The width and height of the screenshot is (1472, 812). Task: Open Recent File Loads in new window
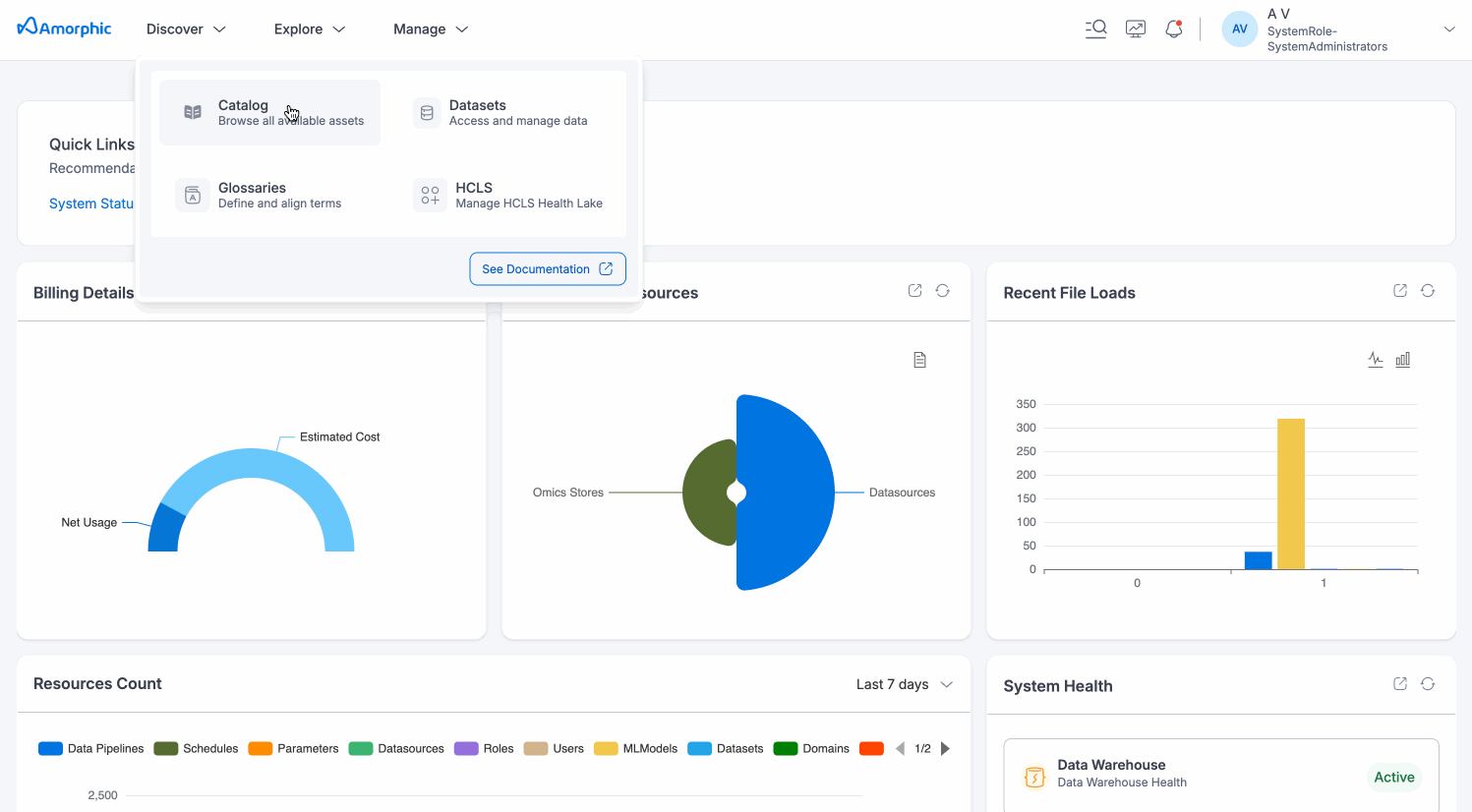pyautogui.click(x=1400, y=291)
